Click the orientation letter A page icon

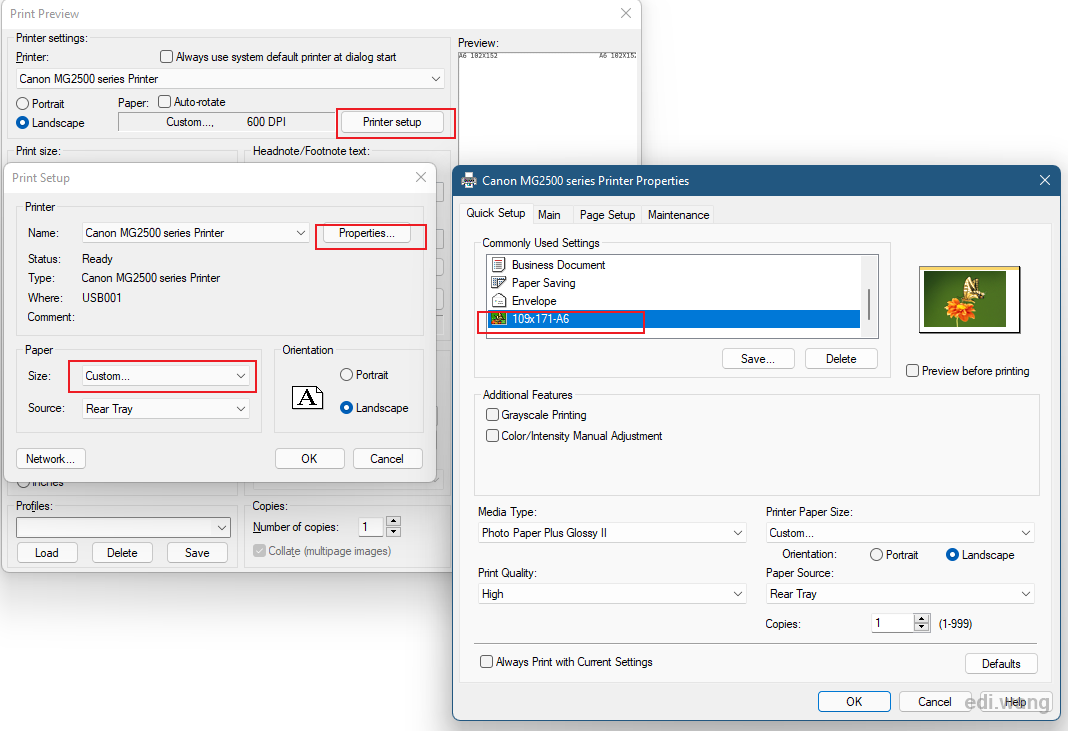[x=307, y=397]
